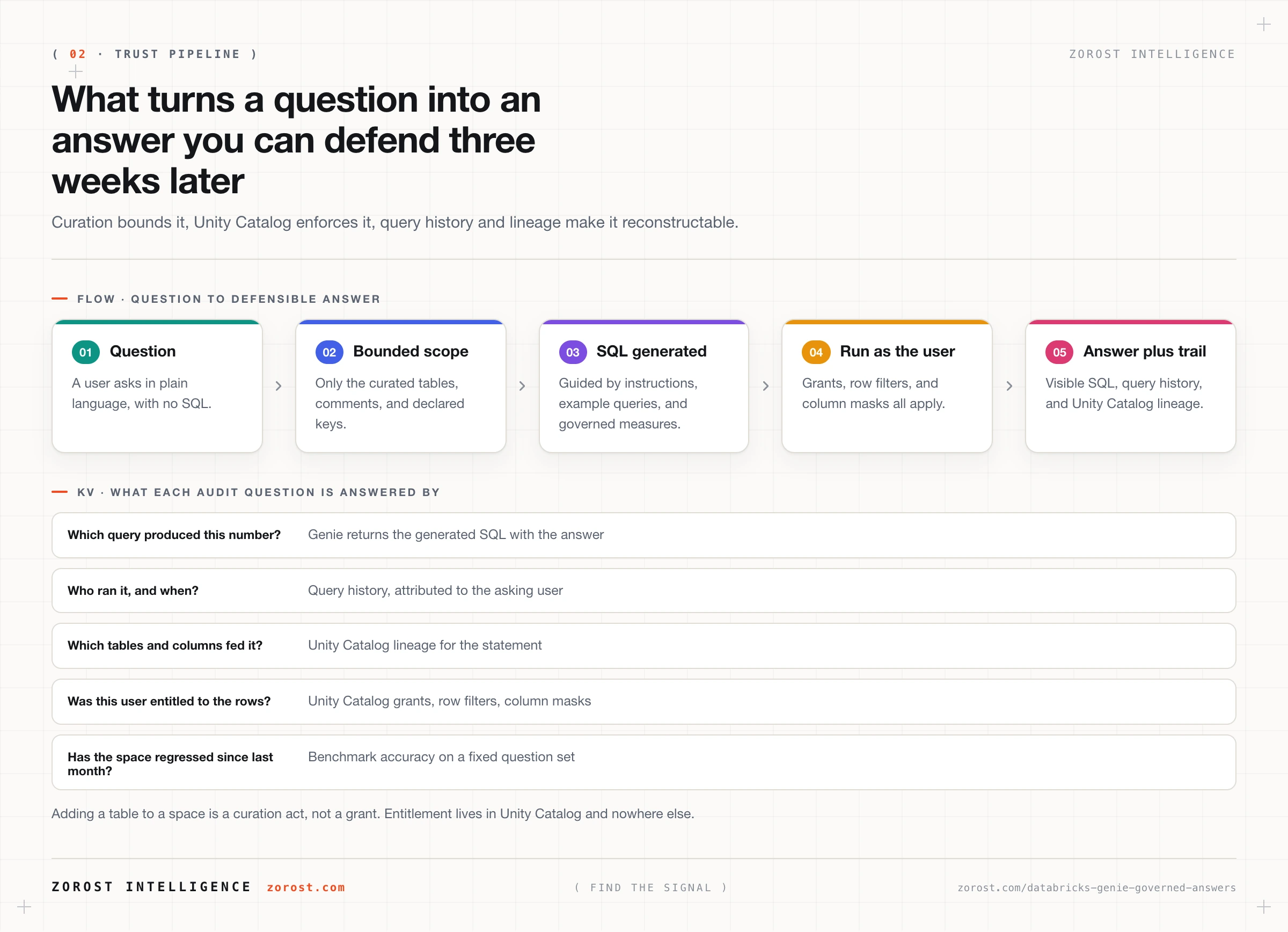Click the 'FLOW · QUESTION TO DEFENSIBLE ANSWER' heading
1288x932 pixels.
[228, 298]
